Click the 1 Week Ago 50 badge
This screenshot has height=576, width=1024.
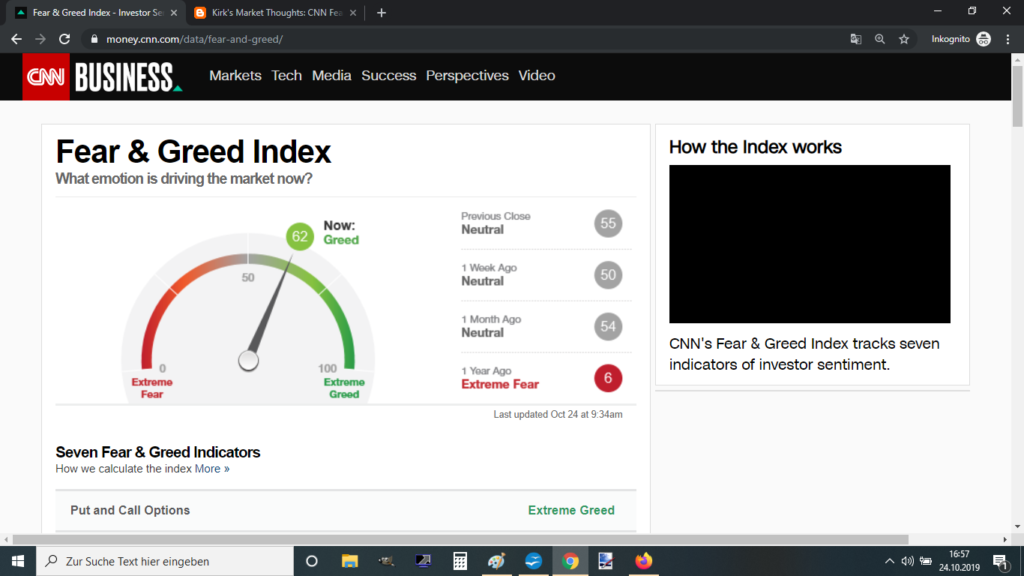point(608,275)
